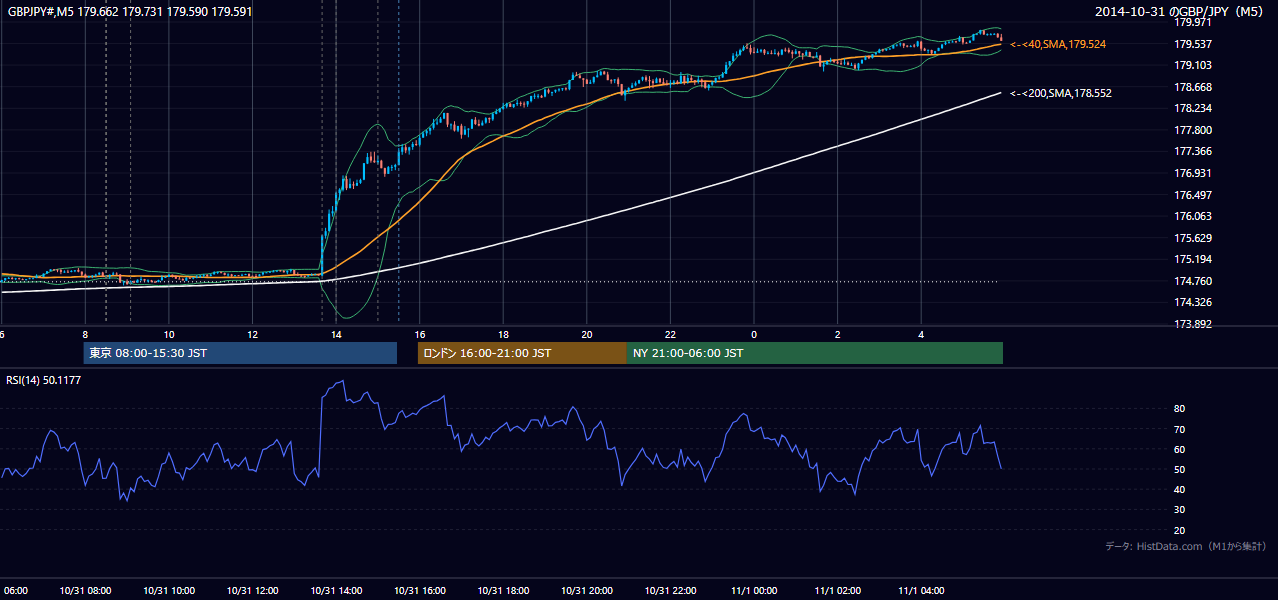Click the 11/1 04:00 bottom time label
Screen dimensions: 1278x600
pyautogui.click(x=921, y=590)
